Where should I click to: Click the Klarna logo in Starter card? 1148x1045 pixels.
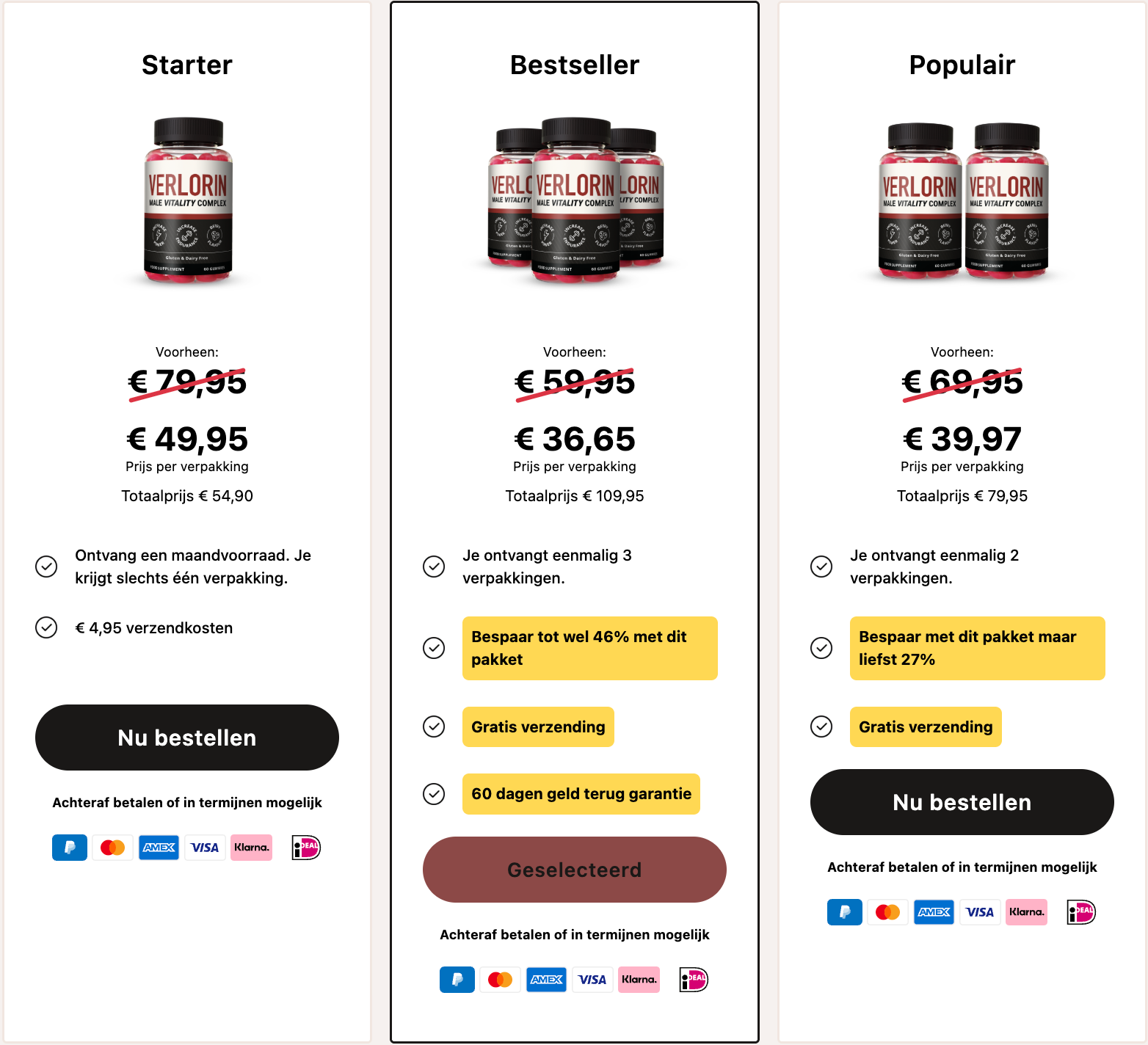pyautogui.click(x=251, y=848)
